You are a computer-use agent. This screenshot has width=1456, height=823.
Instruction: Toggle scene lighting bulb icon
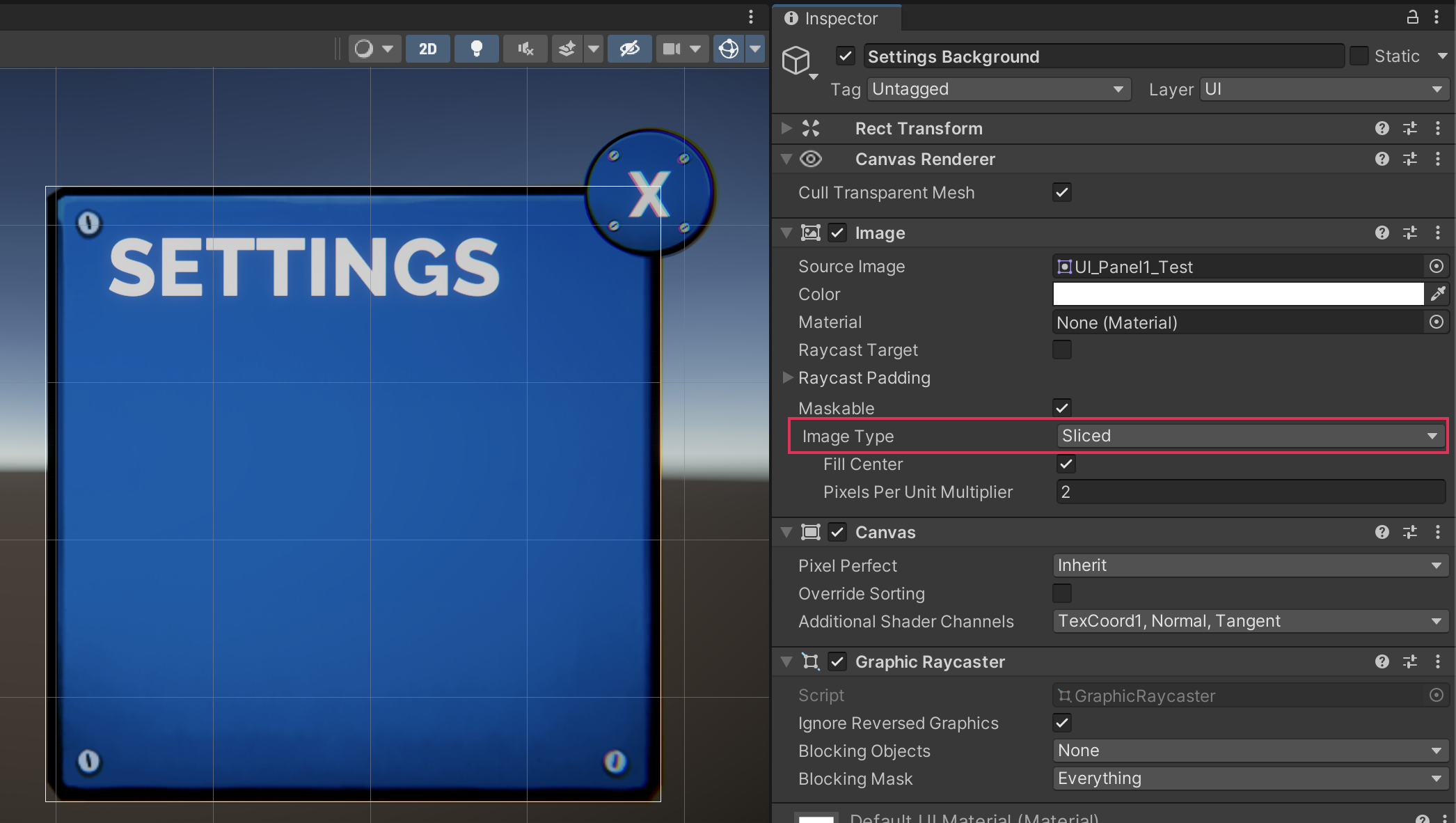(x=477, y=49)
